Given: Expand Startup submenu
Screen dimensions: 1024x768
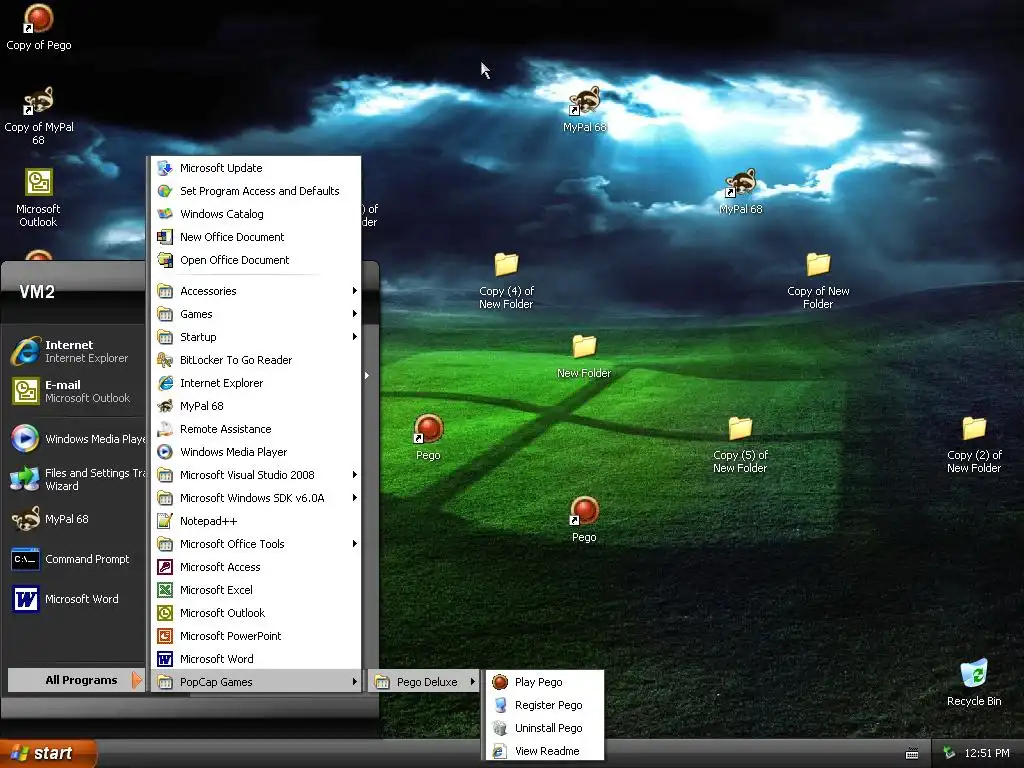Looking at the screenshot, I should 256,337.
